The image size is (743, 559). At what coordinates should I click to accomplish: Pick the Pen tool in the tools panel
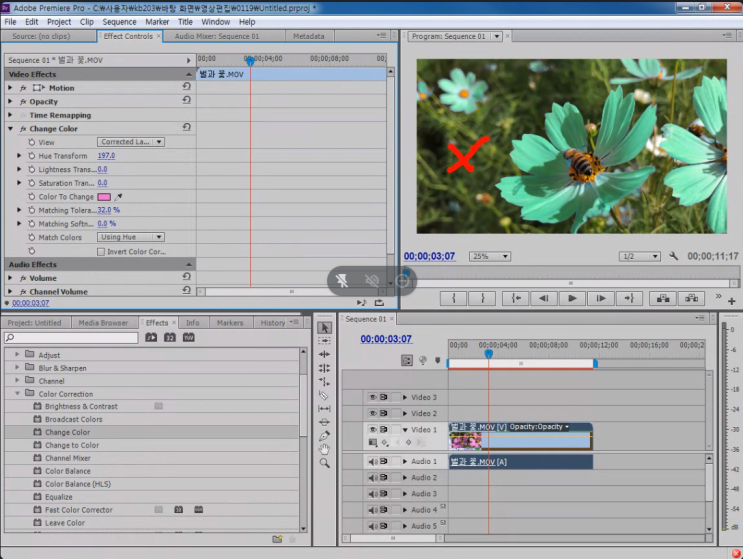tap(325, 436)
